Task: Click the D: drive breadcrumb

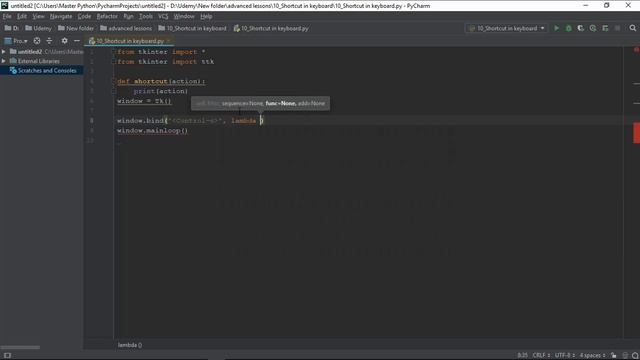Action: 12,28
